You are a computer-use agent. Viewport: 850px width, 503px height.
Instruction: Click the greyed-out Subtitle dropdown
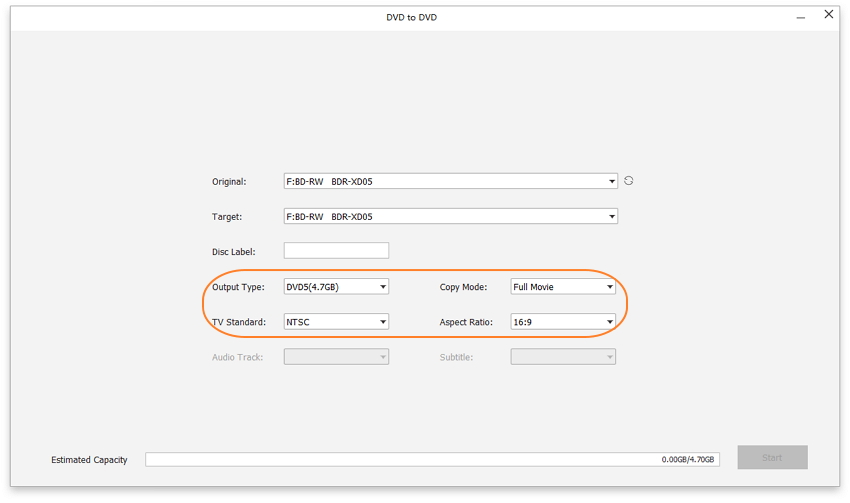563,357
